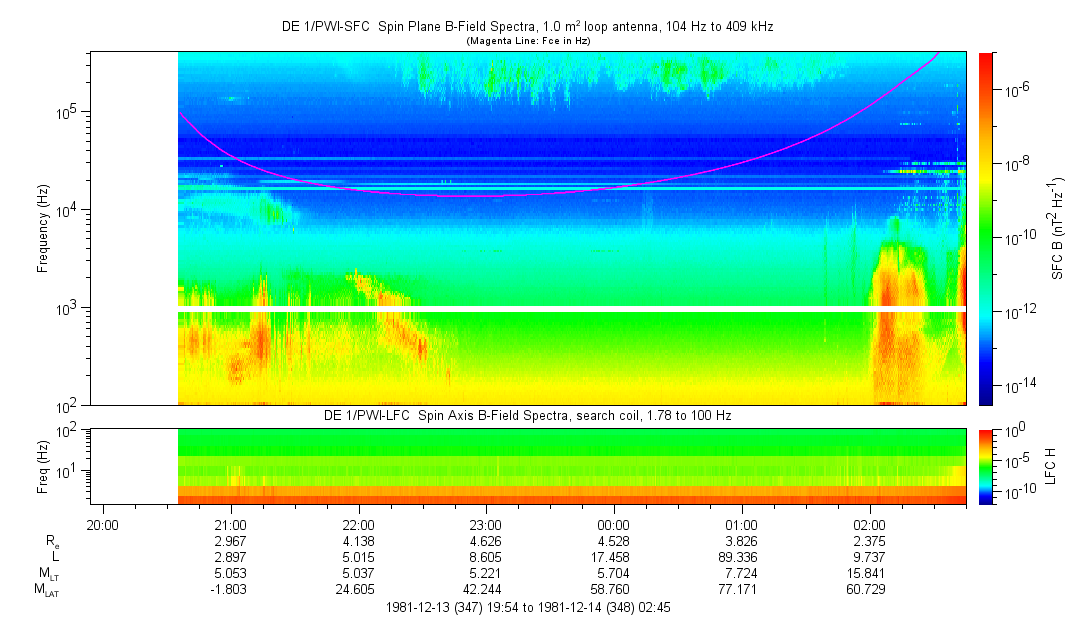
Task: Click the Frequency (Hz) y-axis label
Action: (43, 228)
